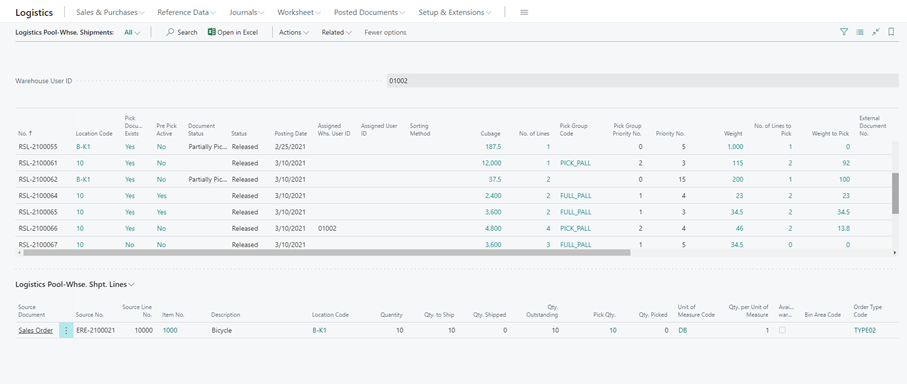Screen dimensions: 907x384
Task: Toggle Available warehouse checkbox on Bicycle line
Action: [x=783, y=330]
